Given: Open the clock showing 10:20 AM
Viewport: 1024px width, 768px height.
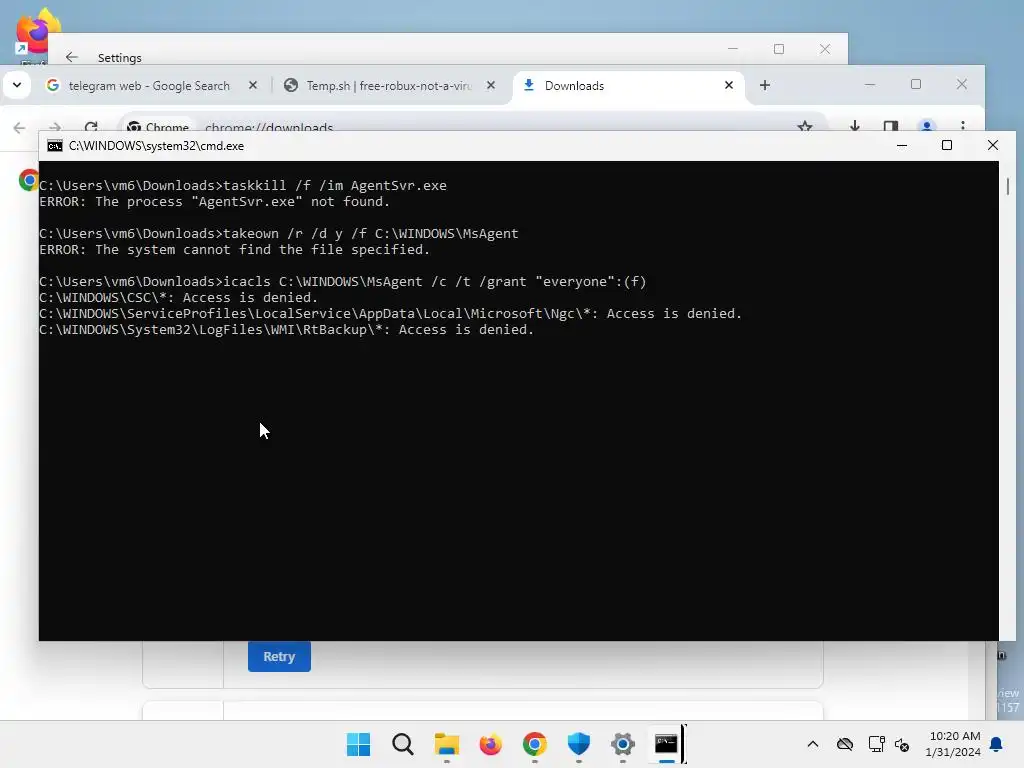Looking at the screenshot, I should (953, 744).
